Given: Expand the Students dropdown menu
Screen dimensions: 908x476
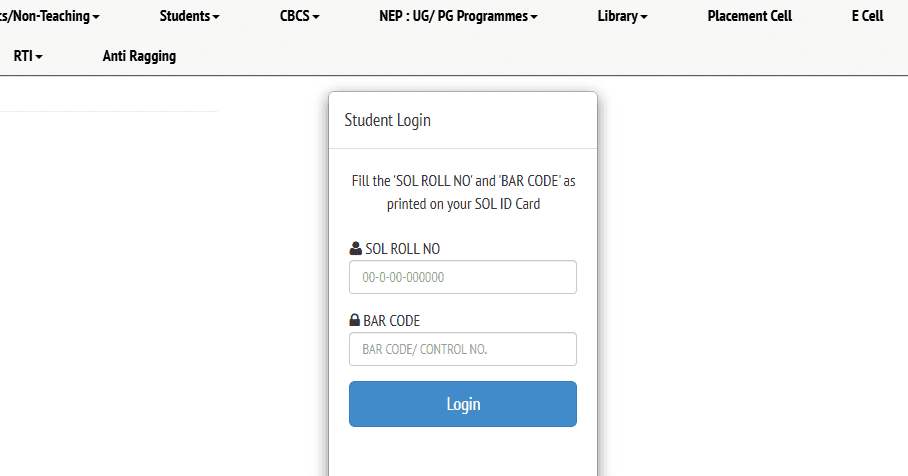Looking at the screenshot, I should (x=189, y=17).
